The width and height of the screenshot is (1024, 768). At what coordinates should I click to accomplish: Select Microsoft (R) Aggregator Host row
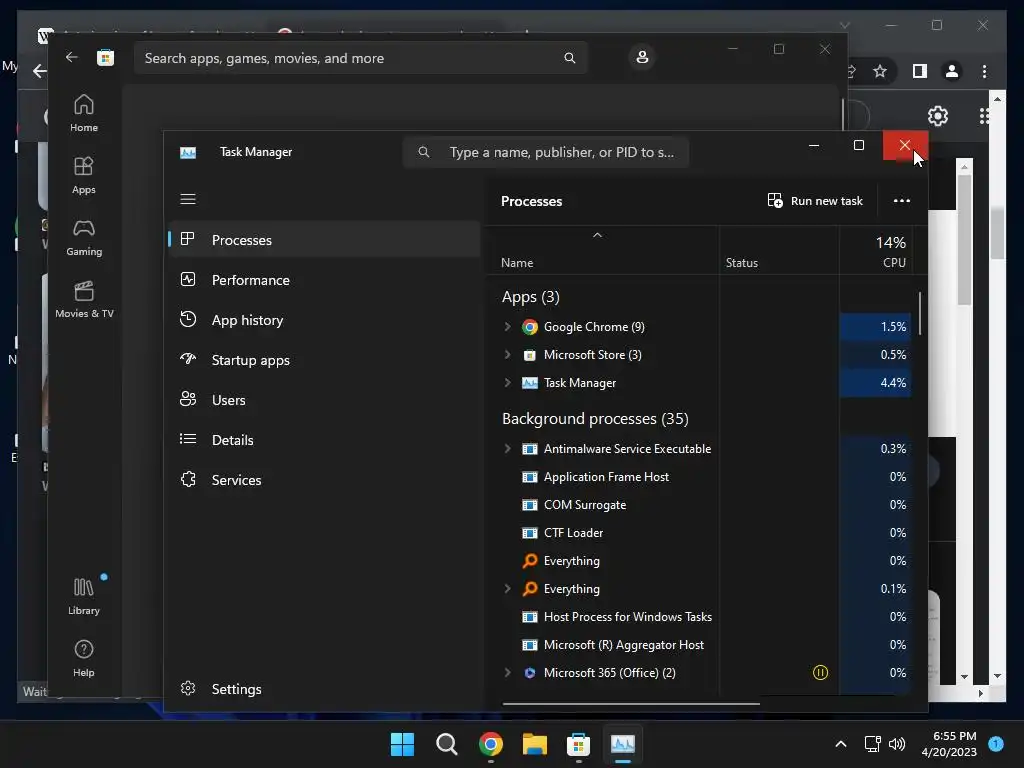[699, 645]
